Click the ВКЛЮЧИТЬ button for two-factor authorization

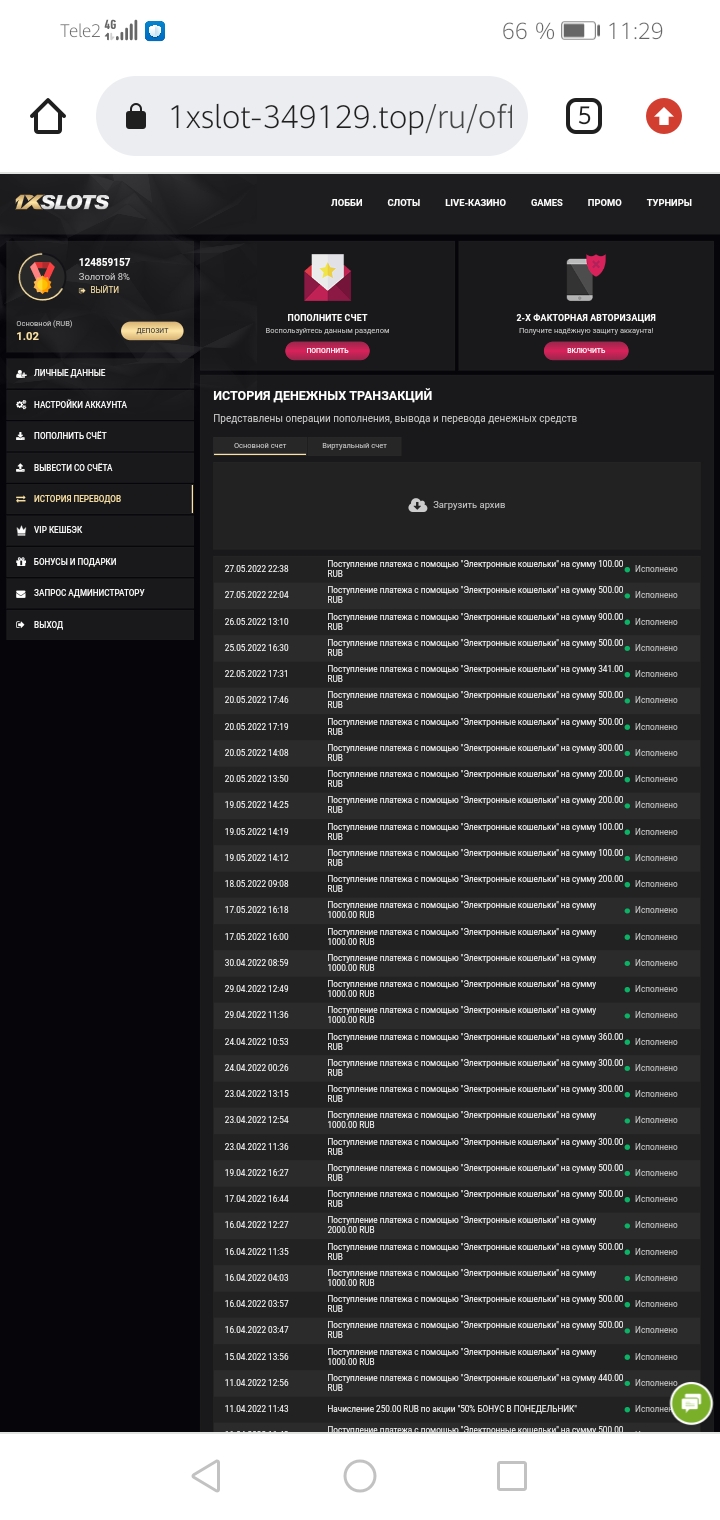[x=585, y=350]
